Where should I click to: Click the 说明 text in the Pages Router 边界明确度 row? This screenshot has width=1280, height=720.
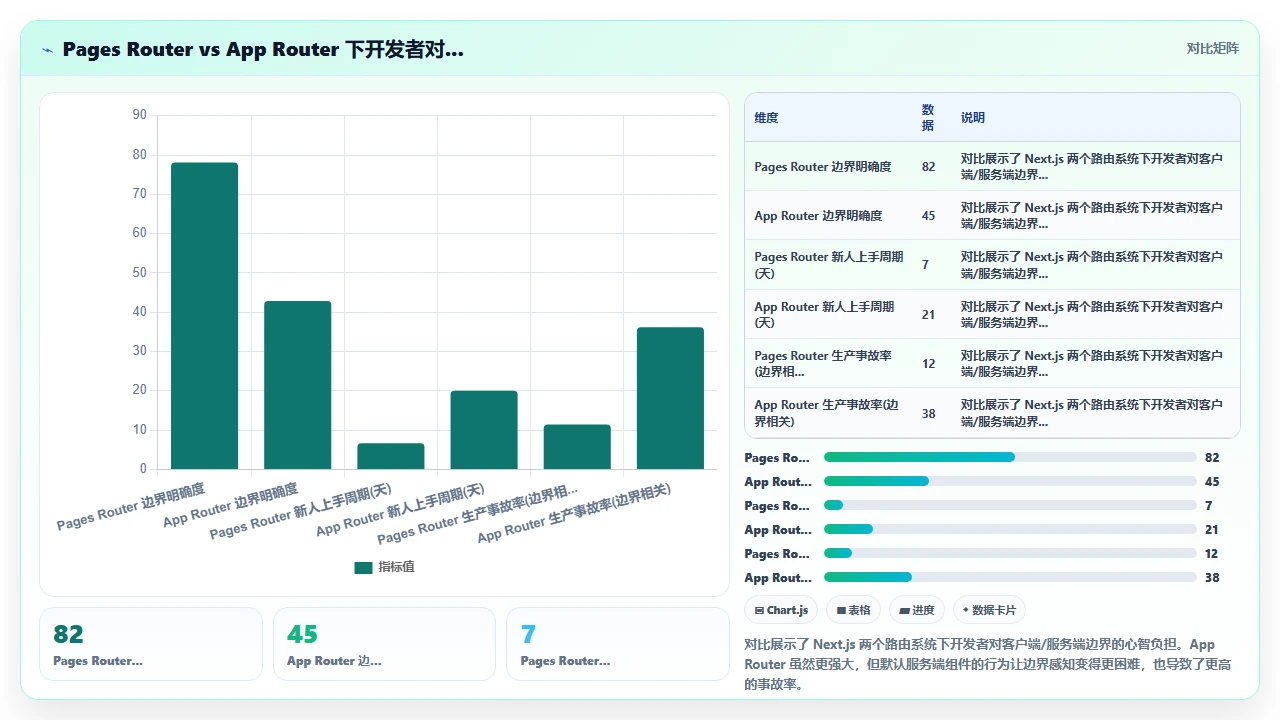tap(1092, 167)
